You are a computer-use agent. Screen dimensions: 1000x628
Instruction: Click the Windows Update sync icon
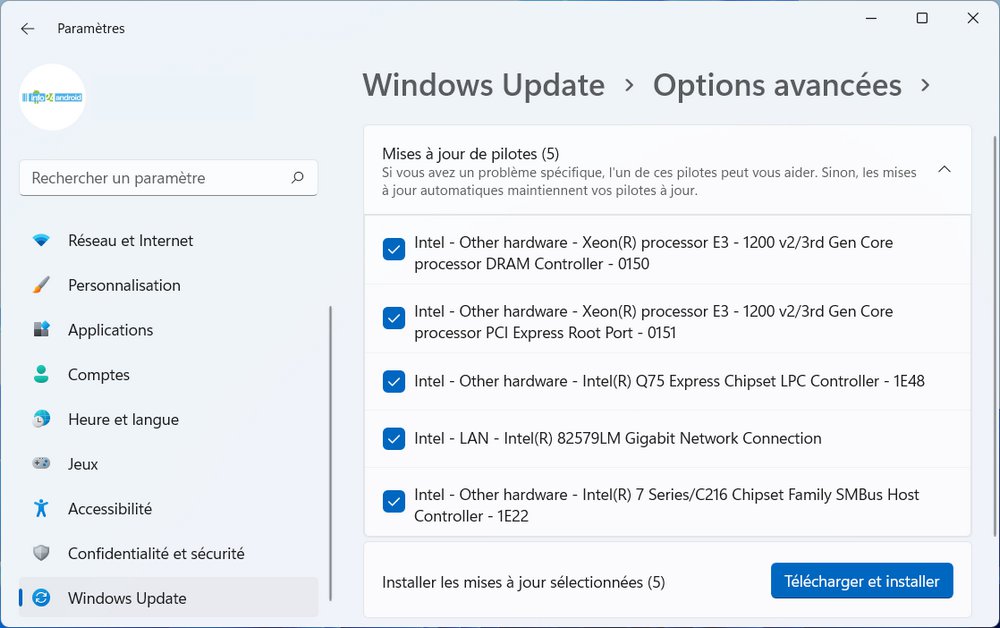41,597
